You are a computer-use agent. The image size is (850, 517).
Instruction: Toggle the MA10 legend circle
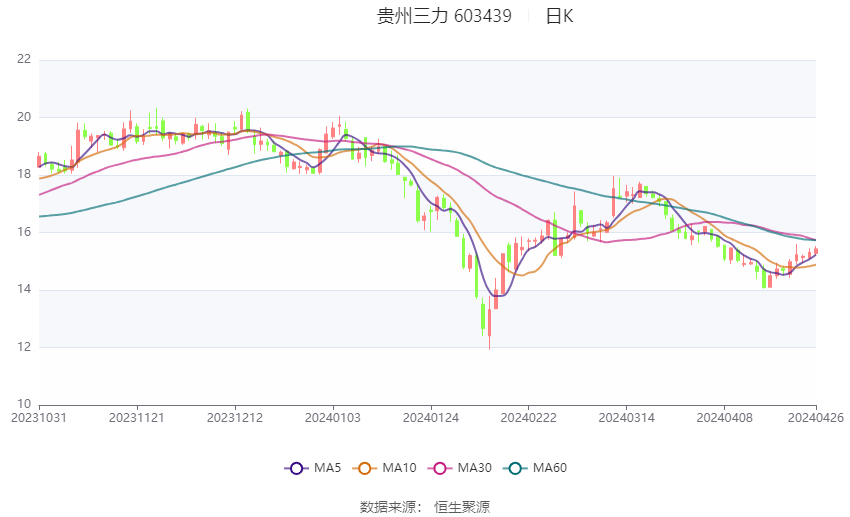point(364,468)
